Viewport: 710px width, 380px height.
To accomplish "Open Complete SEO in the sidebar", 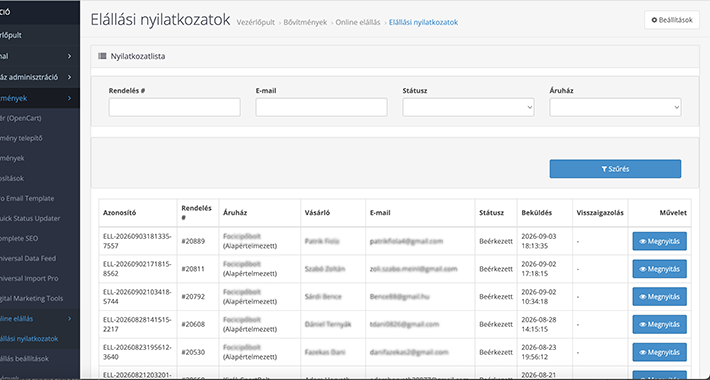I will pyautogui.click(x=19, y=238).
